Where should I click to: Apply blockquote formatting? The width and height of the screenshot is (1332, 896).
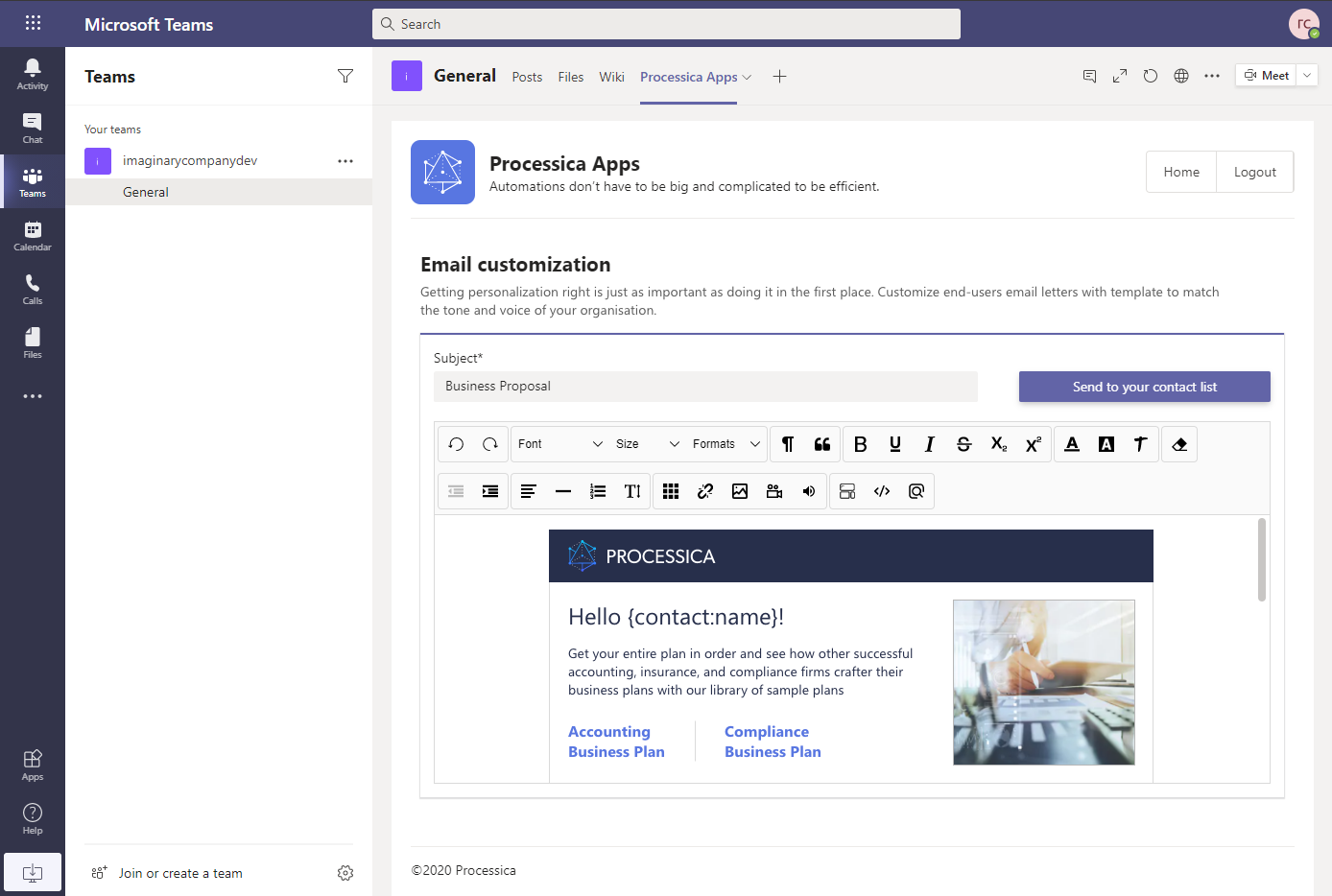[822, 444]
